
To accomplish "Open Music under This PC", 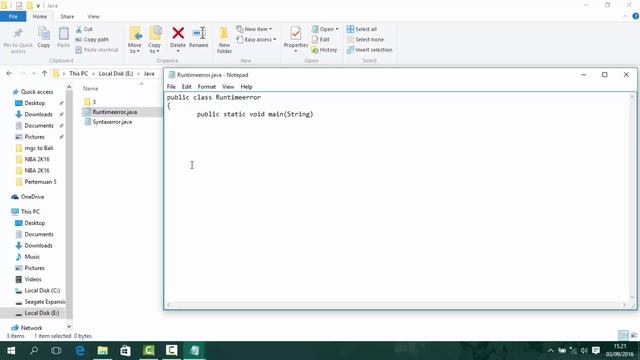I will coord(32,257).
